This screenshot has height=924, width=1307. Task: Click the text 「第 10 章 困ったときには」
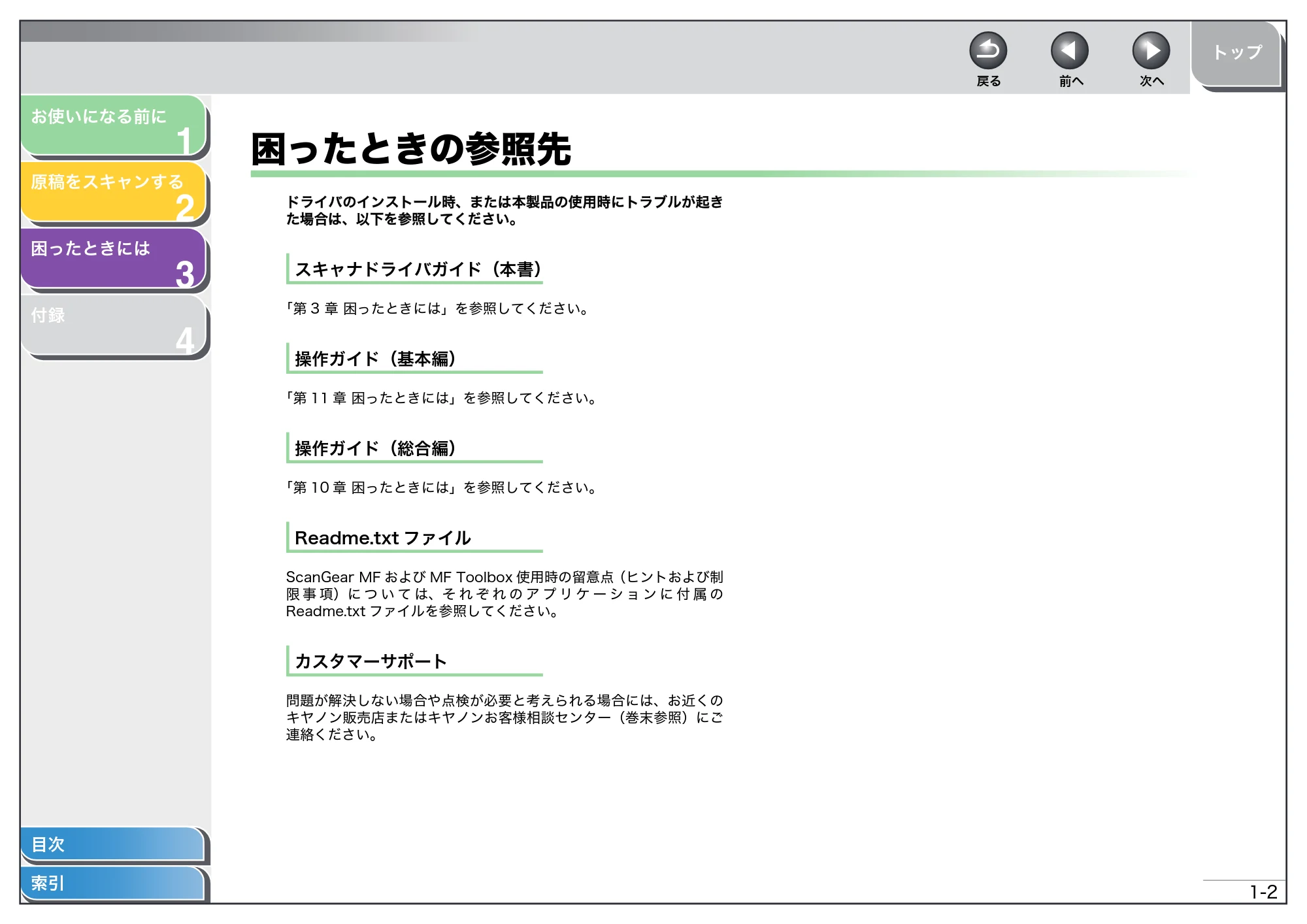coord(372,487)
